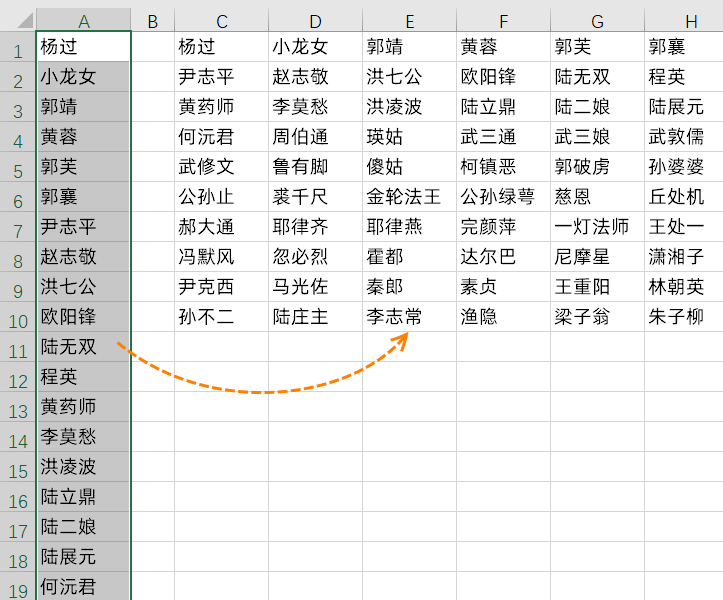Click cell F10 containing 渔隐
This screenshot has height=600, width=723.
[x=504, y=316]
